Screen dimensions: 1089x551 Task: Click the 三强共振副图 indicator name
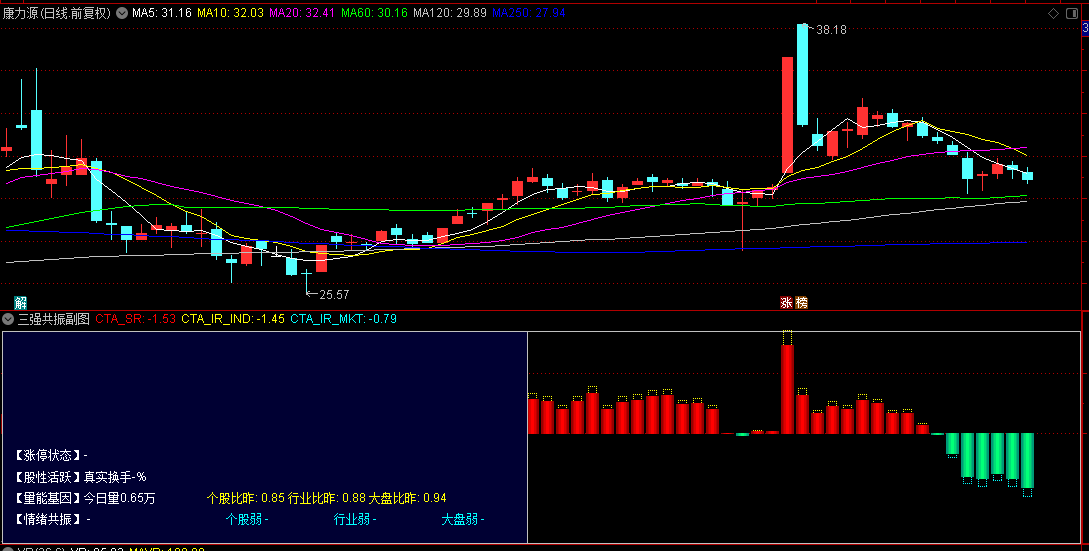pyautogui.click(x=53, y=319)
